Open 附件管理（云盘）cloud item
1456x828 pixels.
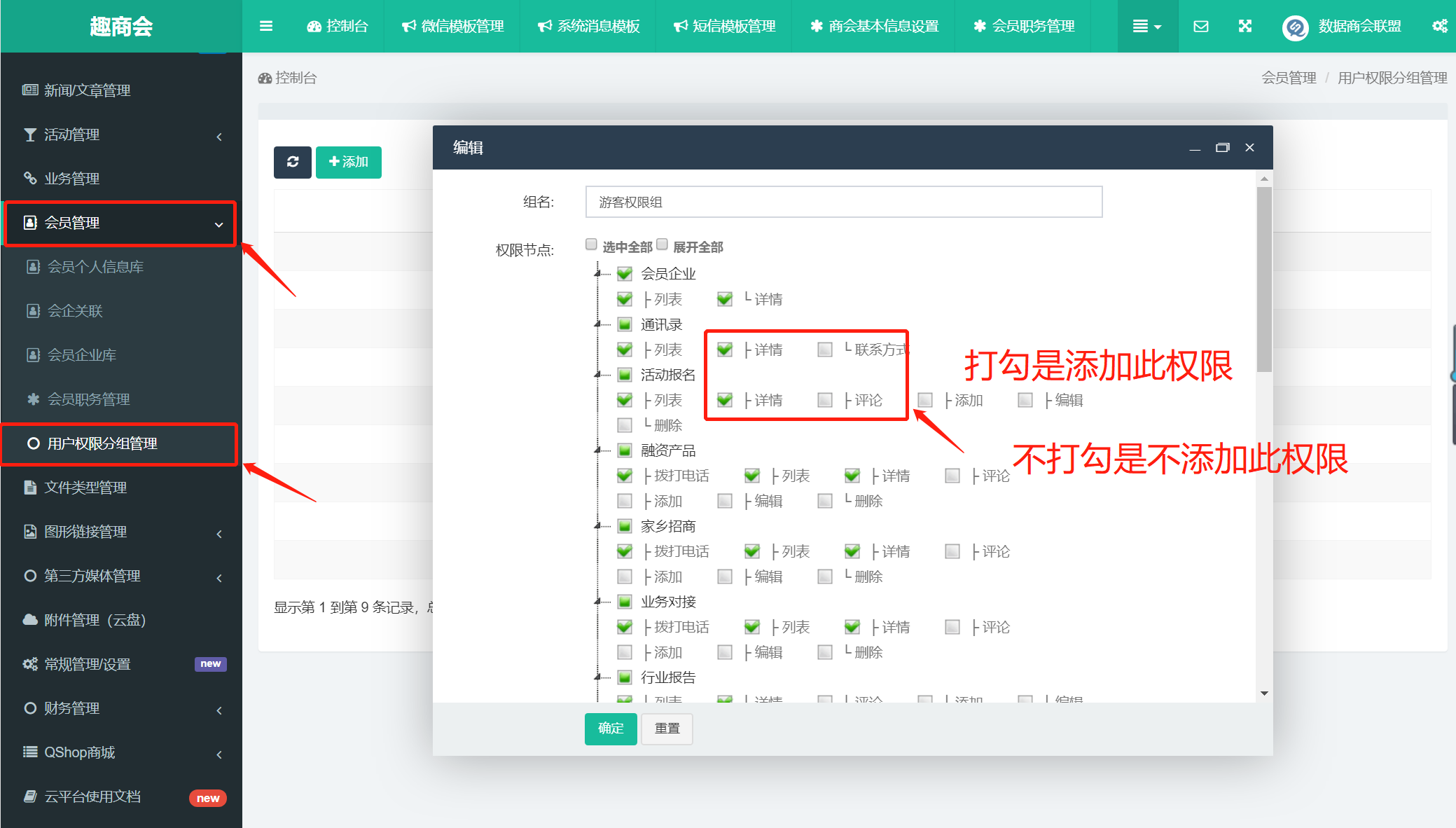tap(95, 620)
